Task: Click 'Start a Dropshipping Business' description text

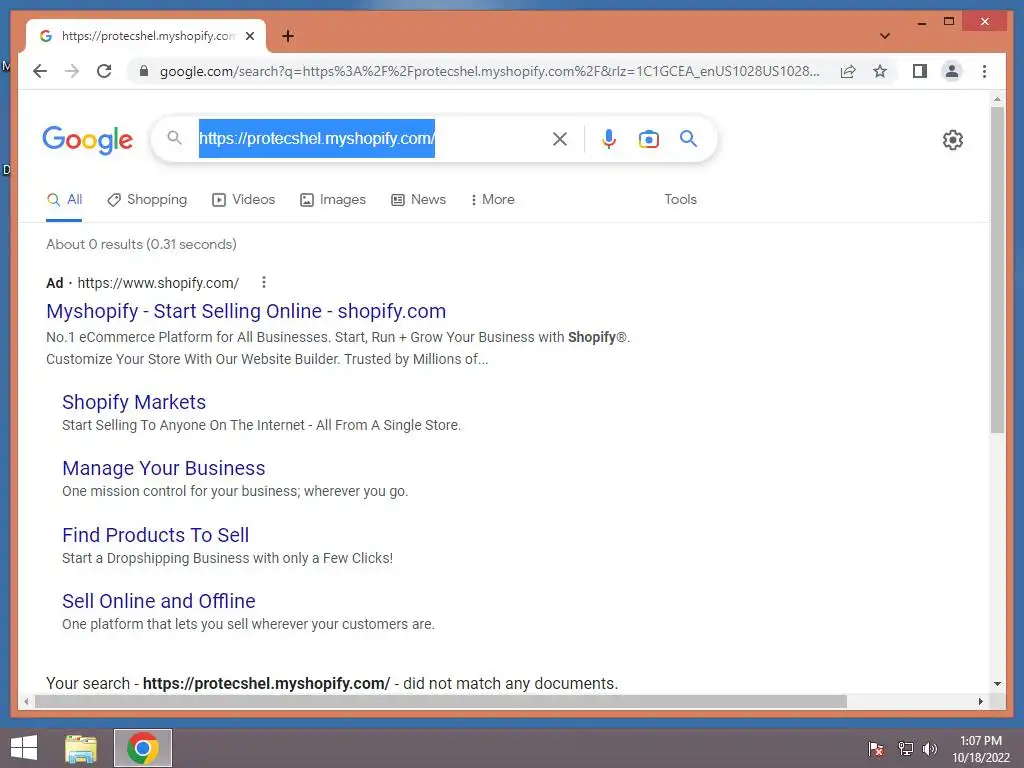Action: point(227,558)
